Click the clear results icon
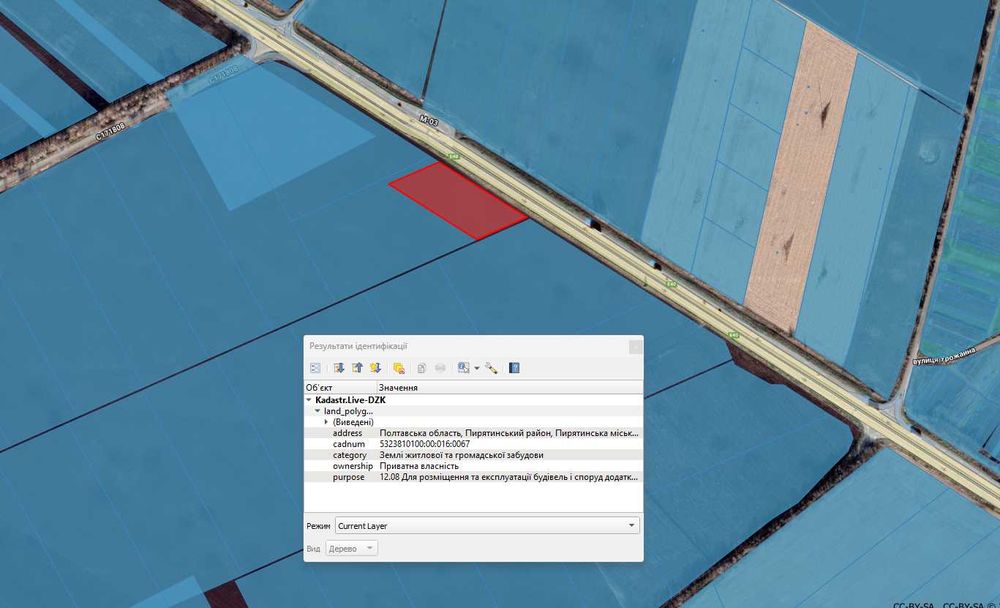Screen dimensions: 1000x608 399,368
